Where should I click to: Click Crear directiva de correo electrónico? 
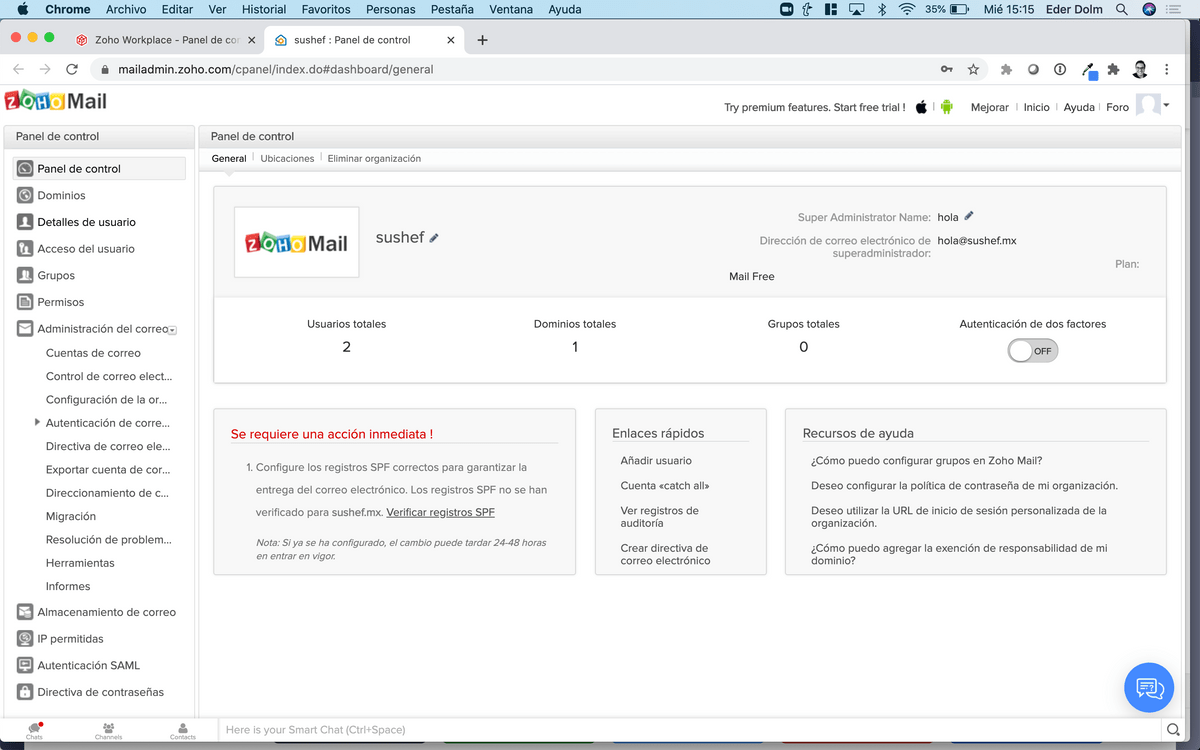tap(665, 554)
